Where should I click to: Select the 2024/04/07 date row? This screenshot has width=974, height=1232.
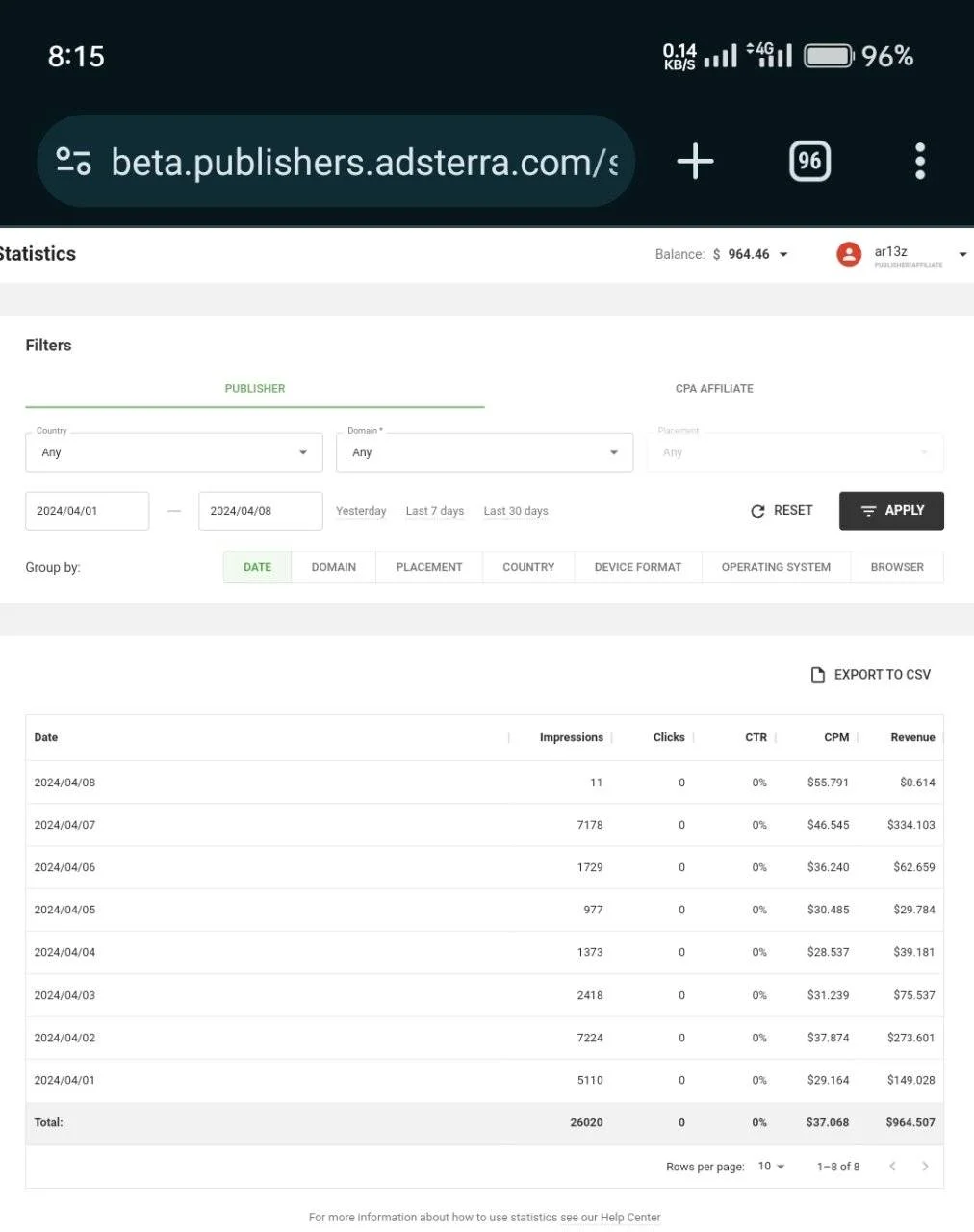click(x=484, y=825)
